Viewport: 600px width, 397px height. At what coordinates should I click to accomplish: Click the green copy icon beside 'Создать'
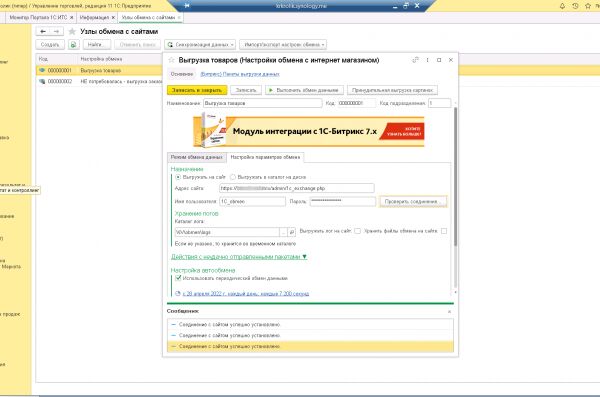pyautogui.click(x=73, y=45)
